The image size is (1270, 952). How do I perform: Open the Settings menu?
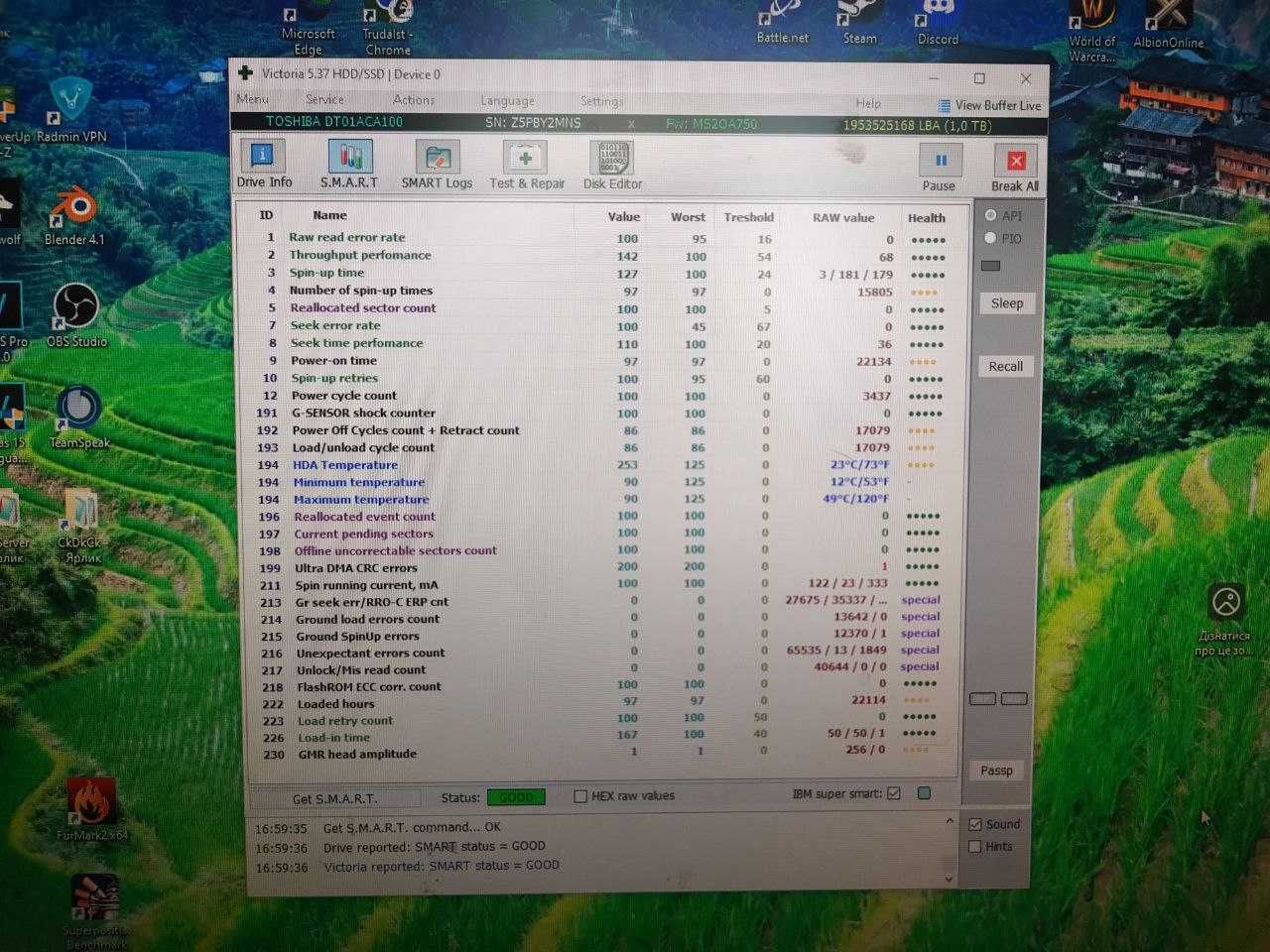[601, 101]
